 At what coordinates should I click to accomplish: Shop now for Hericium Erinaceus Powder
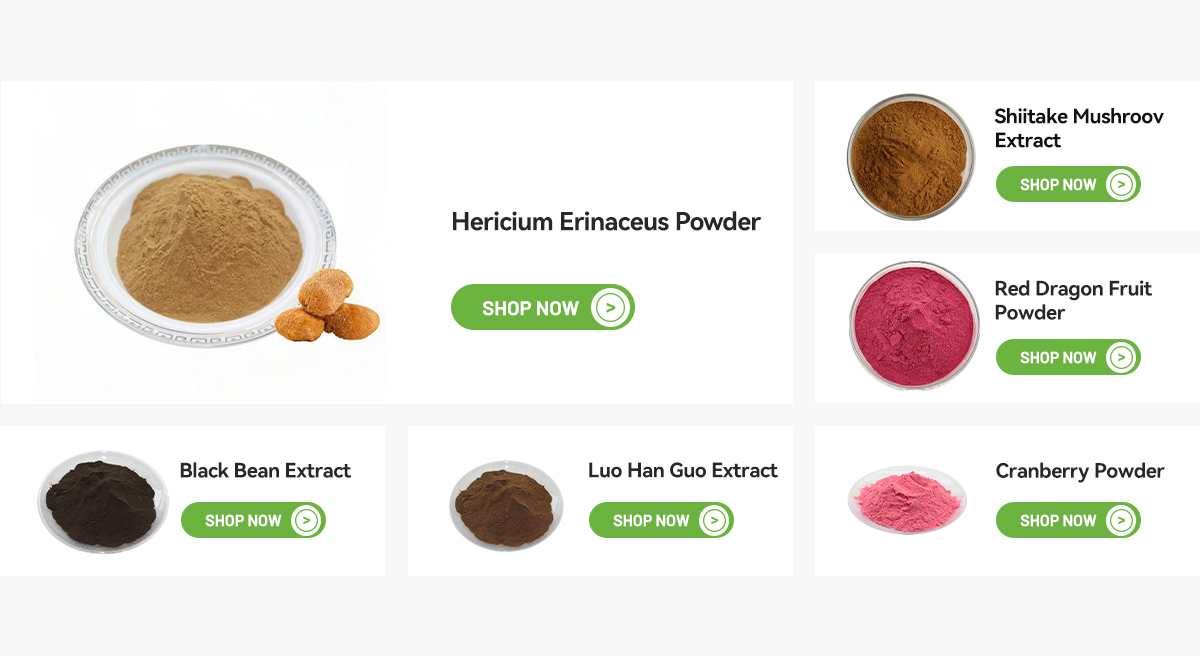point(543,307)
